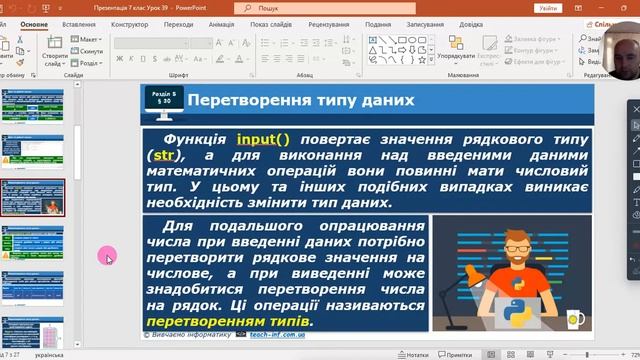Click the Cut scissors icon
Viewport: 640px width, 360px height.
(19, 40)
